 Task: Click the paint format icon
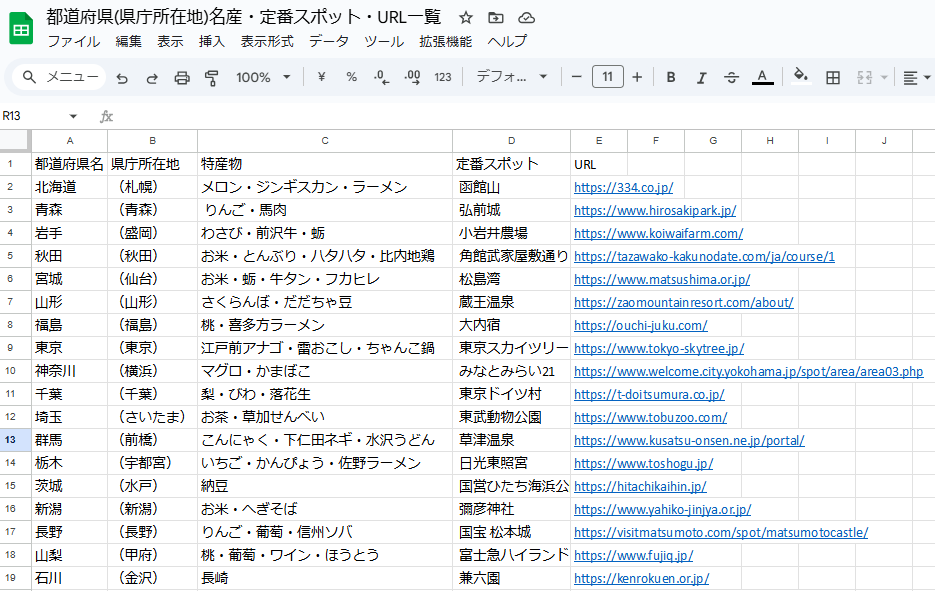[x=211, y=76]
